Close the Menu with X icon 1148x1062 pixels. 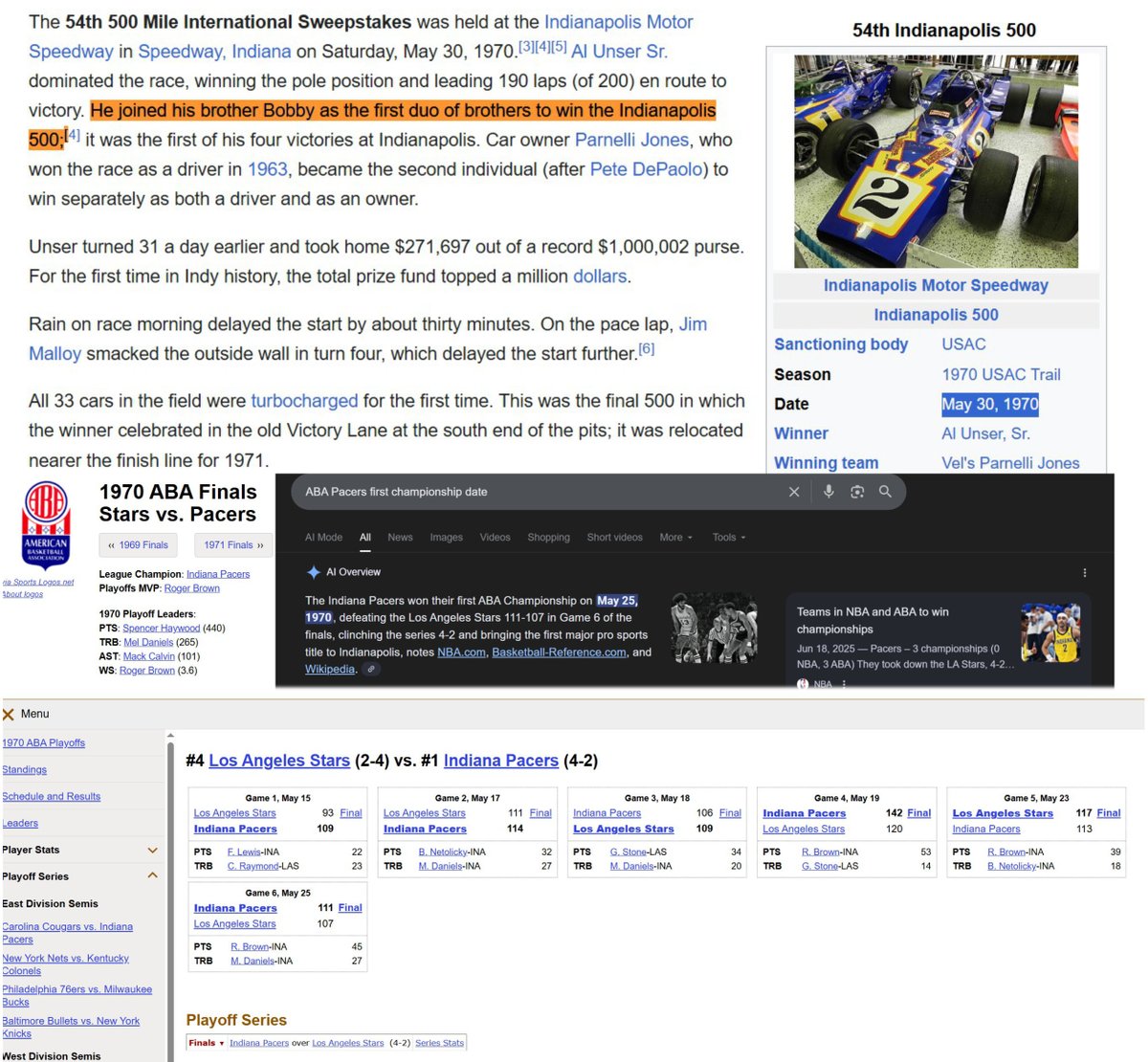tap(9, 714)
